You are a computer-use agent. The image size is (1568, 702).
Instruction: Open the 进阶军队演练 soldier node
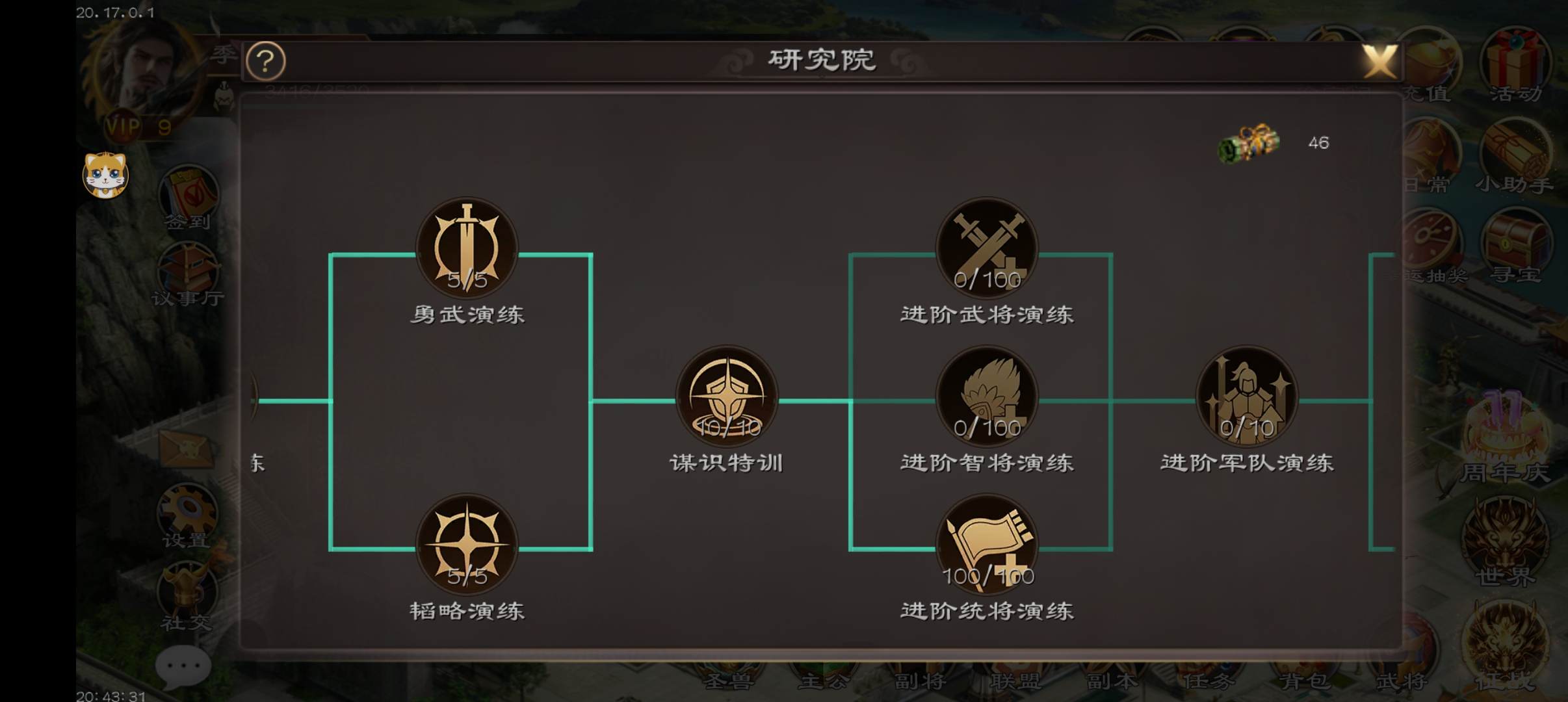(1247, 396)
